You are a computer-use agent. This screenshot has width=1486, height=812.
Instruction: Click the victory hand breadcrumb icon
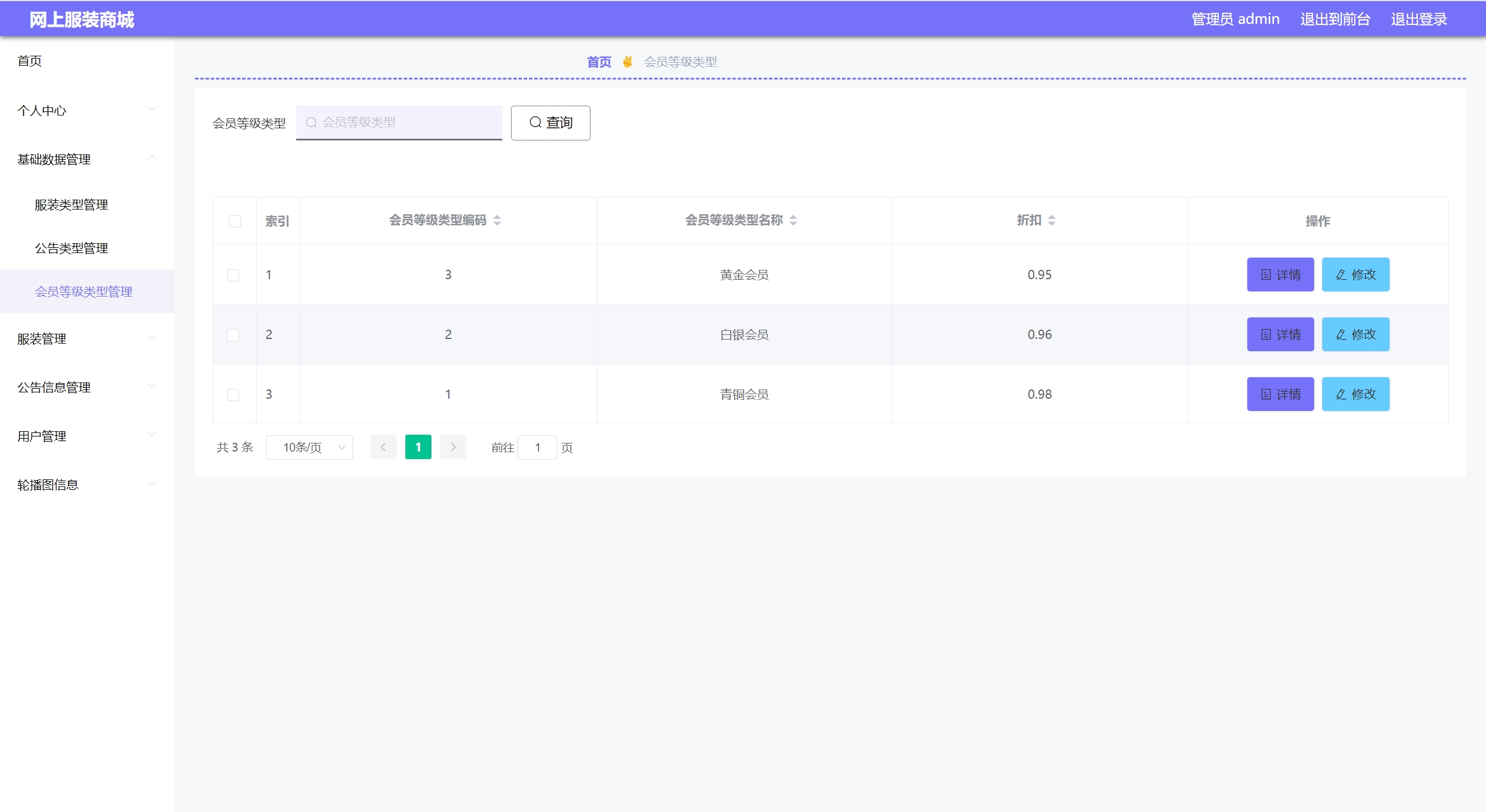[x=627, y=62]
